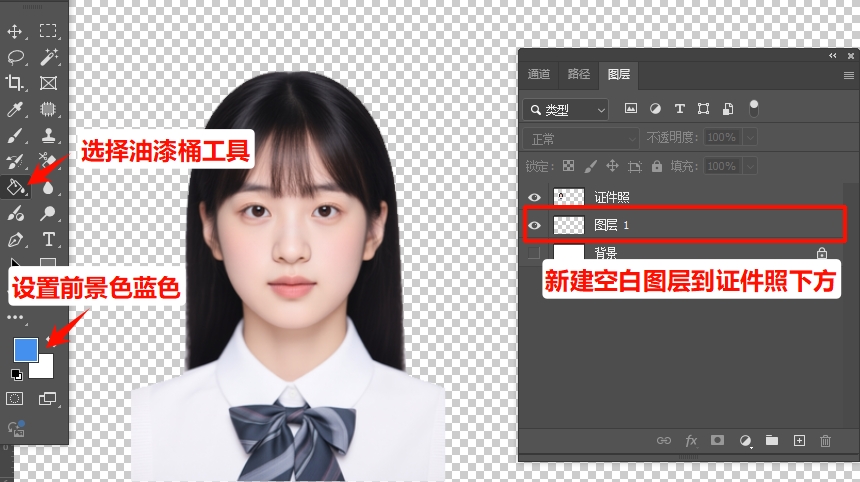Screen dimensions: 860x482
Task: Toggle lock position
Action: pyautogui.click(x=612, y=166)
